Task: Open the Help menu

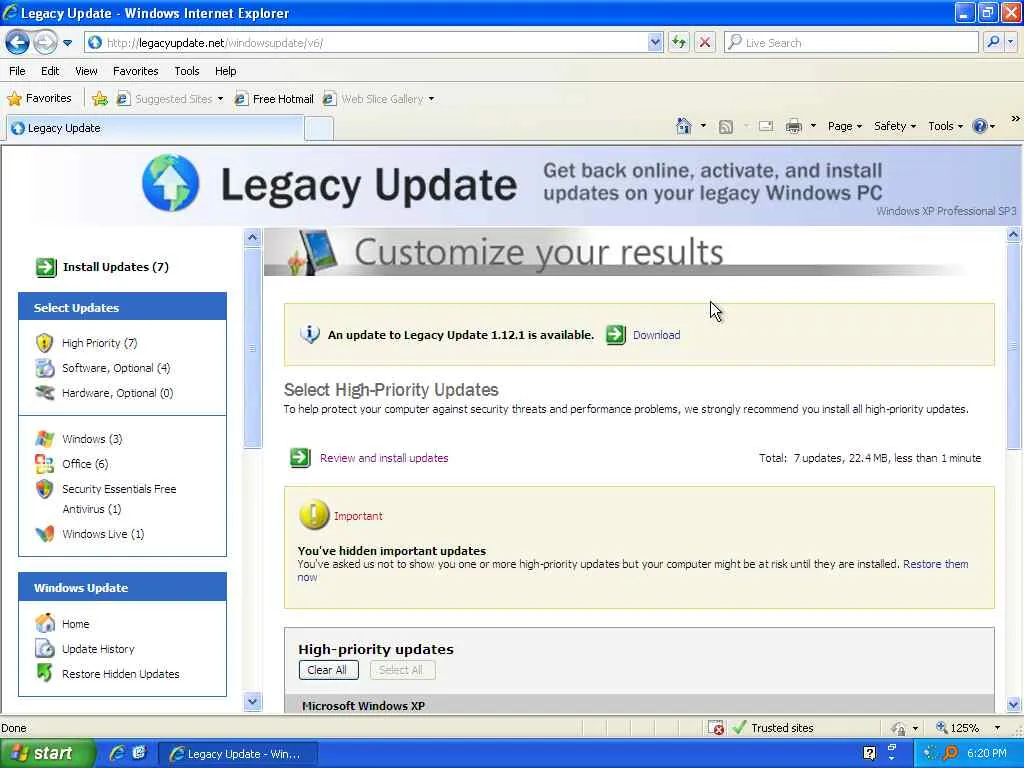Action: (225, 71)
